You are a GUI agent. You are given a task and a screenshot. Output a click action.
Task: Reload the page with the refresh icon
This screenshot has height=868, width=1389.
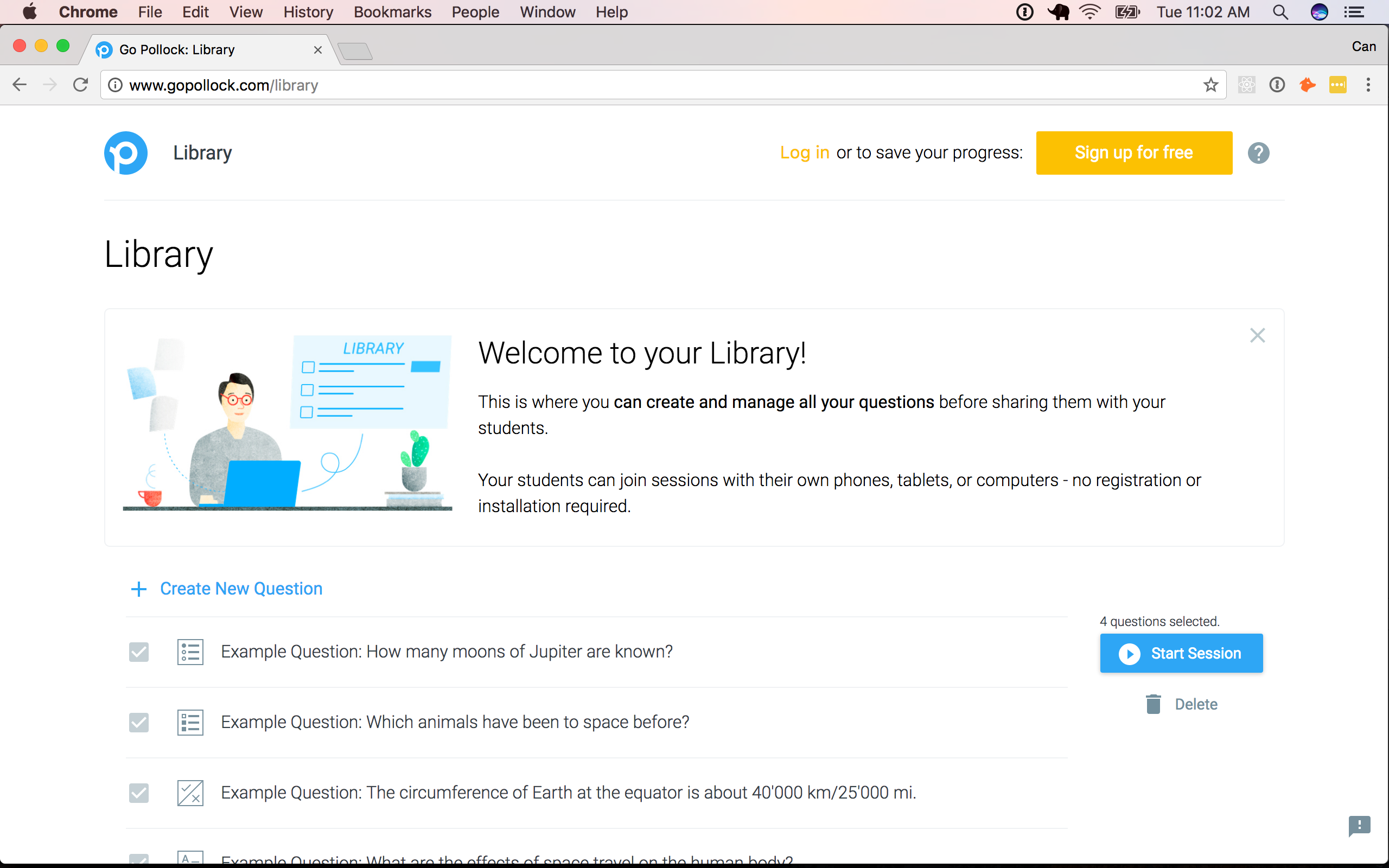pyautogui.click(x=80, y=85)
